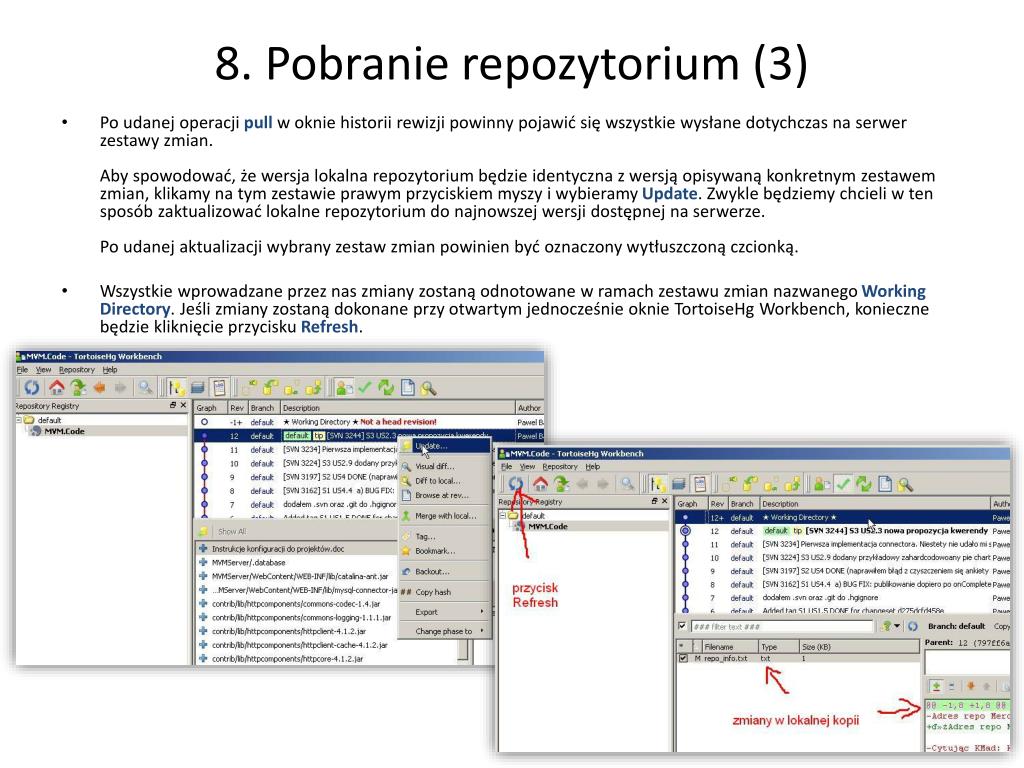
Task: Expand Change phase to submenu
Action: (x=445, y=631)
